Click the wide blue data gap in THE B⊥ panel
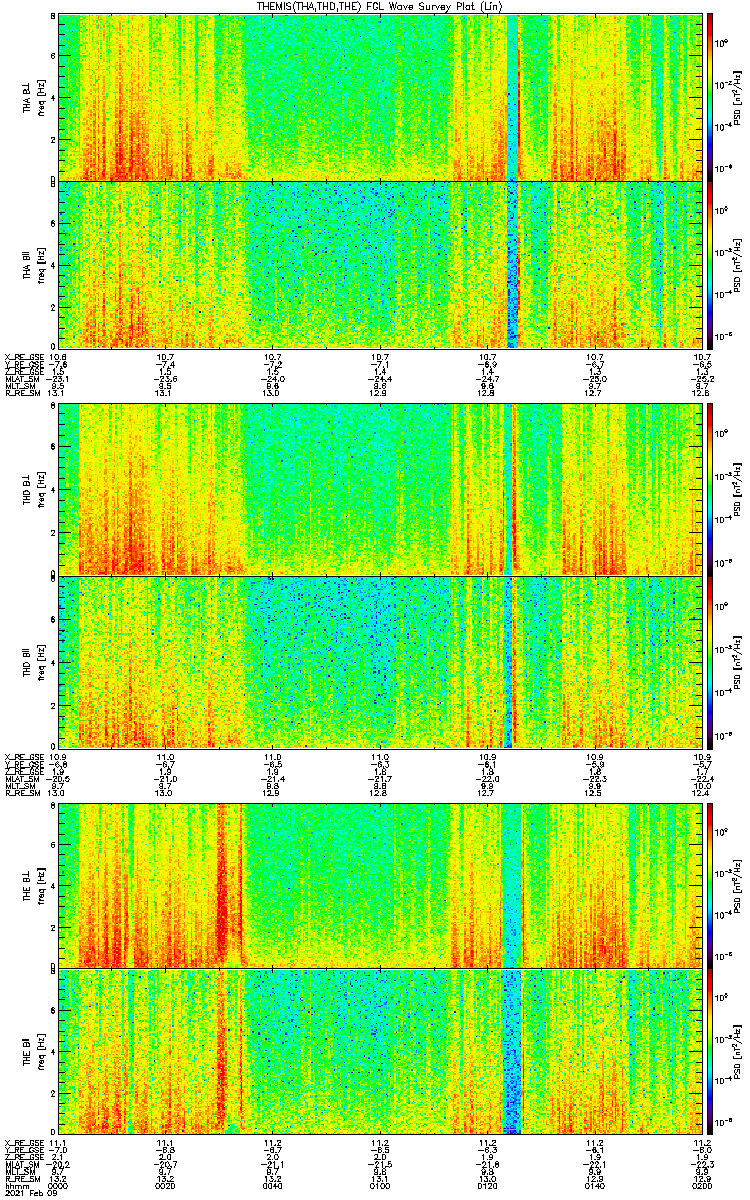 pyautogui.click(x=511, y=886)
